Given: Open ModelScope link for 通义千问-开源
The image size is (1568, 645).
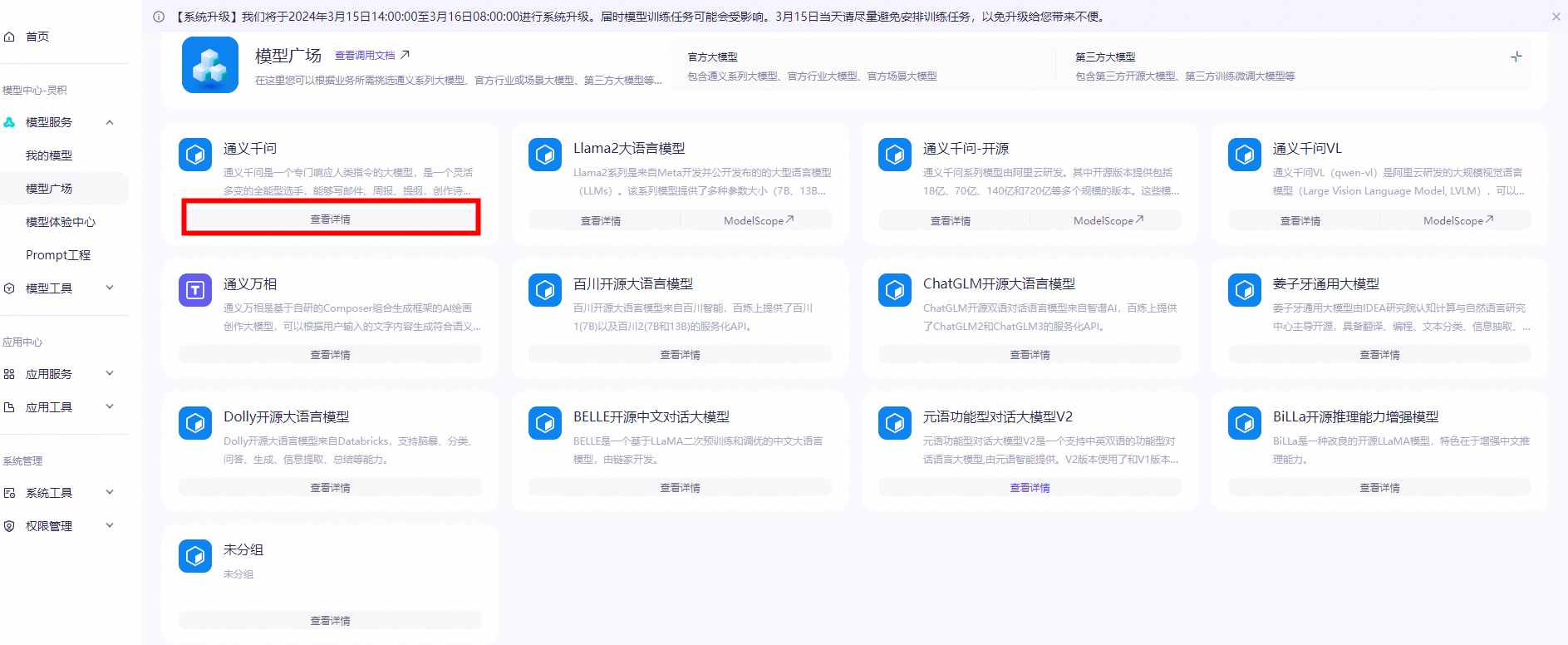Looking at the screenshot, I should pyautogui.click(x=1108, y=220).
